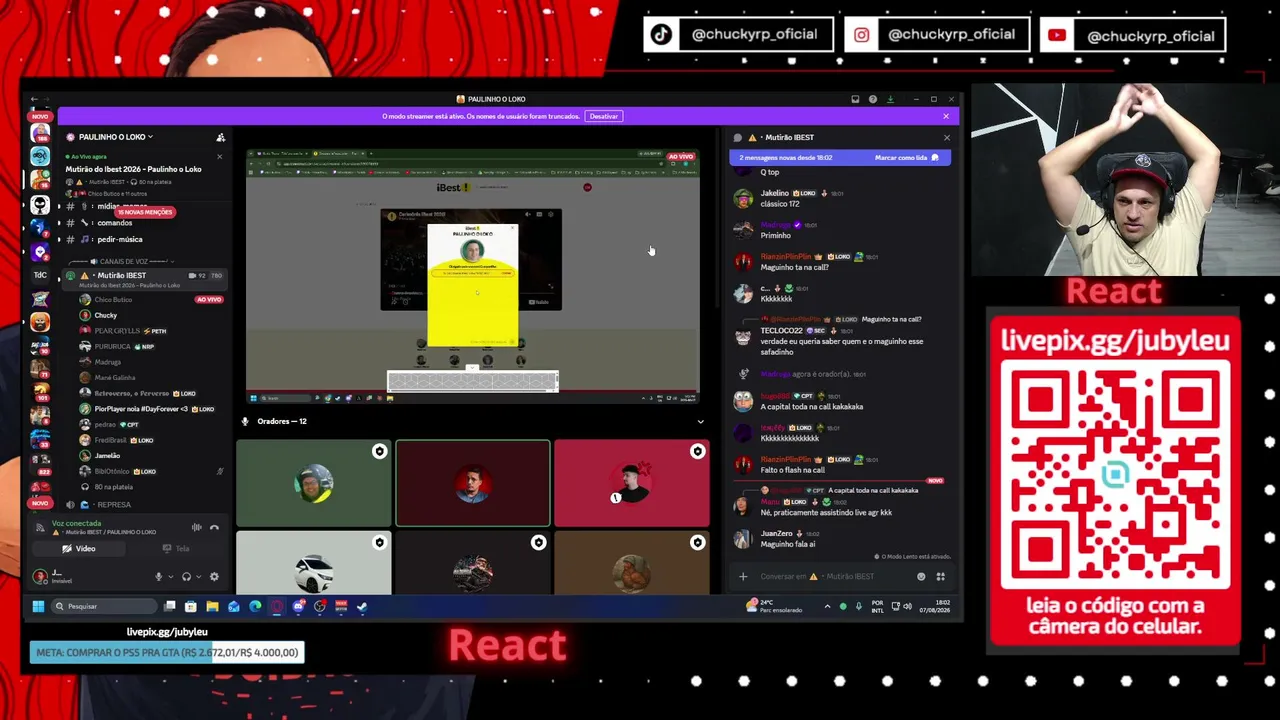Open Steam from the taskbar
This screenshot has height=720, width=1280.
[362, 606]
